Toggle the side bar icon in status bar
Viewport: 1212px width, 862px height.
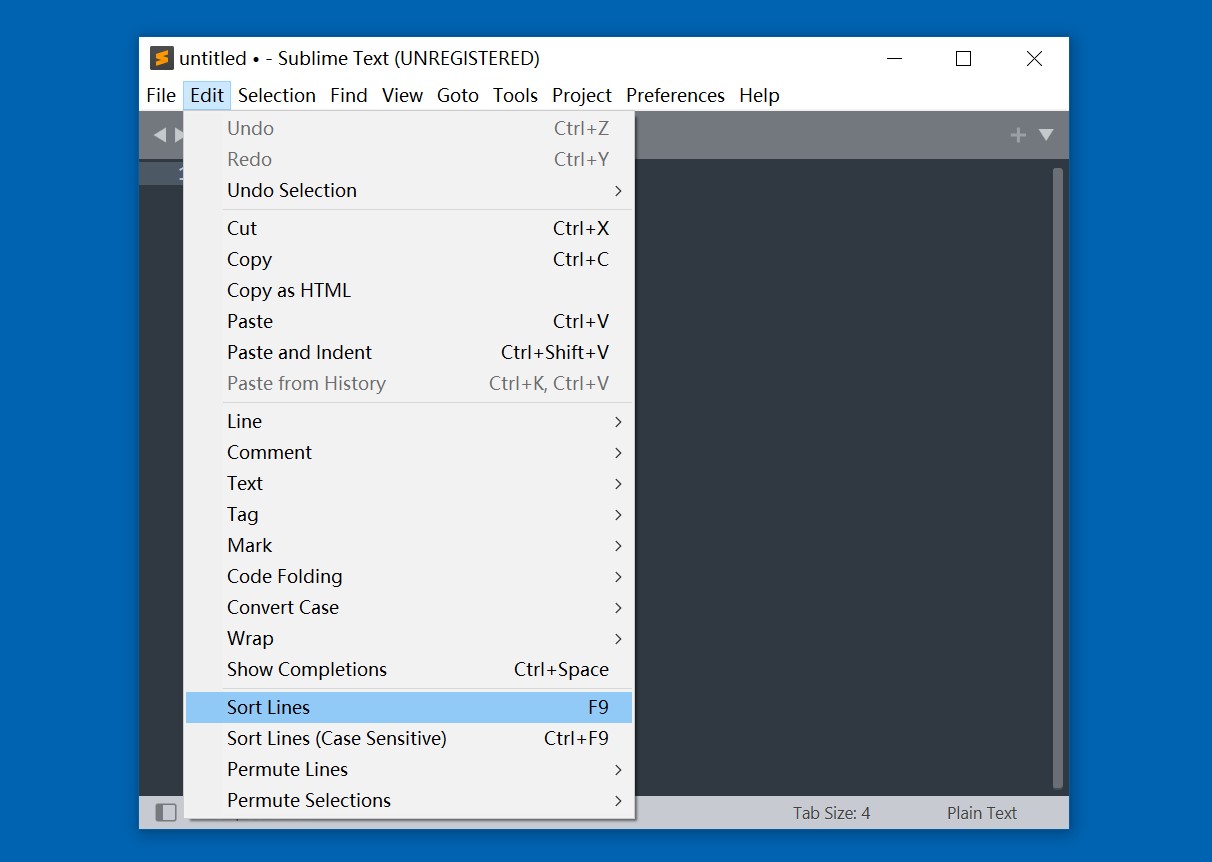(x=166, y=813)
